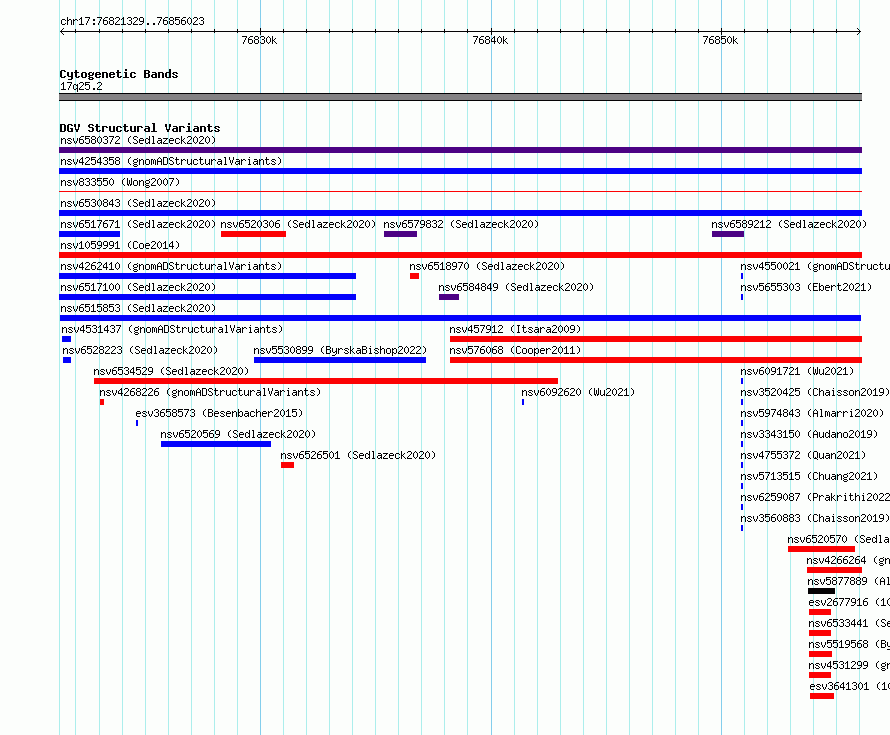890x735 pixels.
Task: Click the Cytogenetic Bands track title
Action: [119, 74]
